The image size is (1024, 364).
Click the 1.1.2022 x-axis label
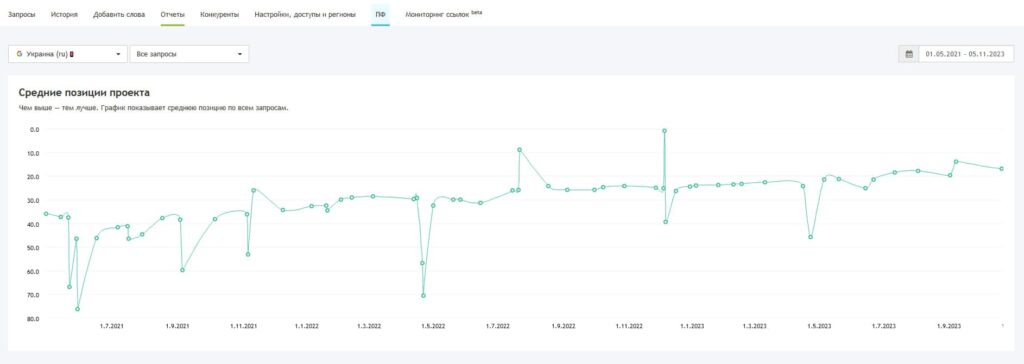pos(306,325)
